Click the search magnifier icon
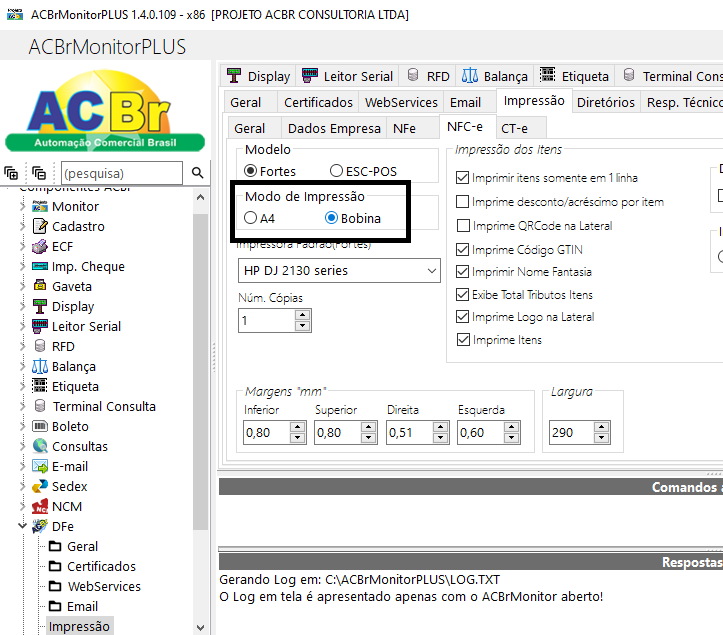723x635 pixels. [197, 173]
